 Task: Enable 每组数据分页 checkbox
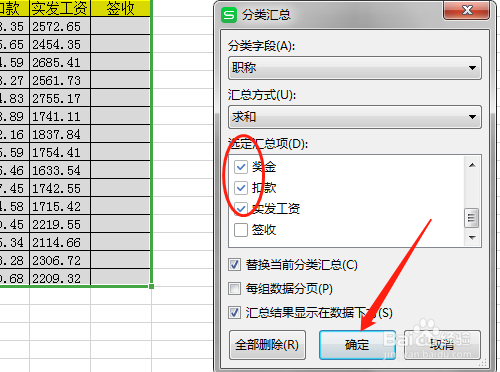[x=234, y=289]
